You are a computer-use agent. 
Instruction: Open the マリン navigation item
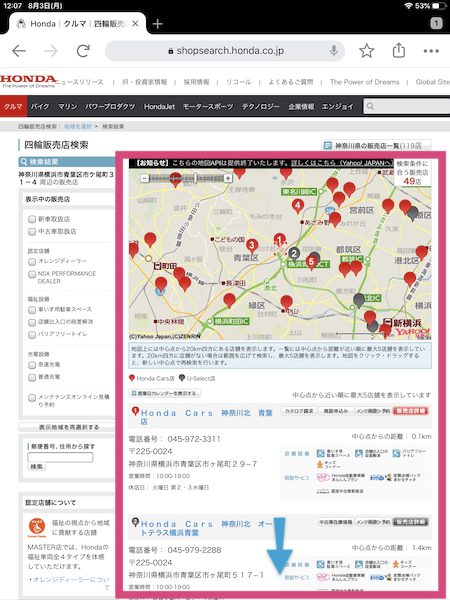point(68,106)
